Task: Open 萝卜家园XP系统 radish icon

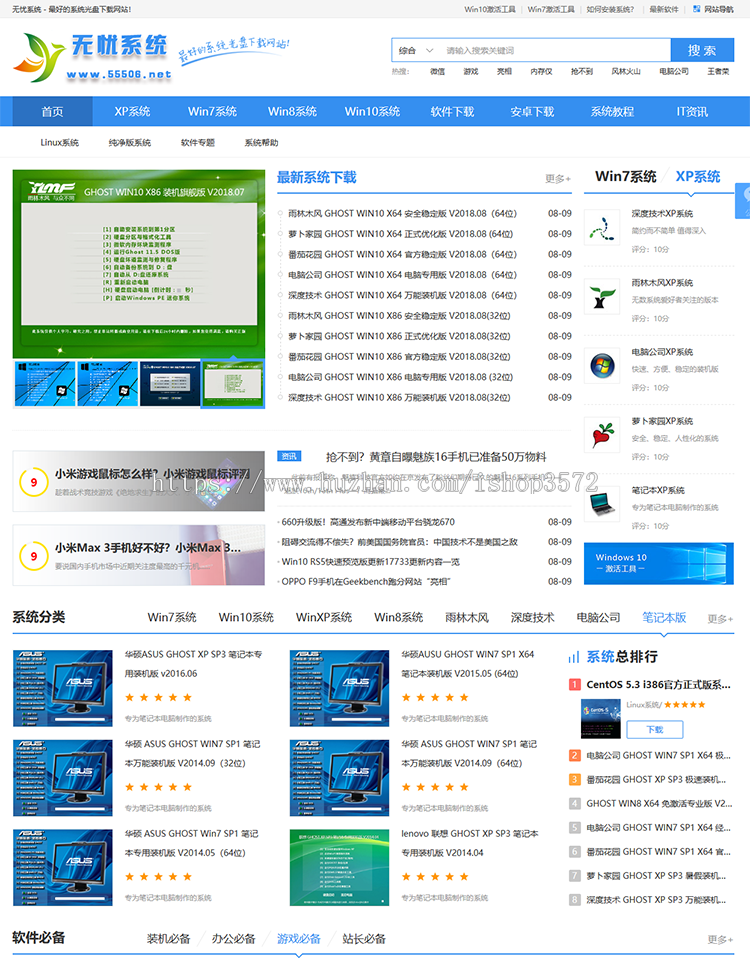Action: [602, 435]
